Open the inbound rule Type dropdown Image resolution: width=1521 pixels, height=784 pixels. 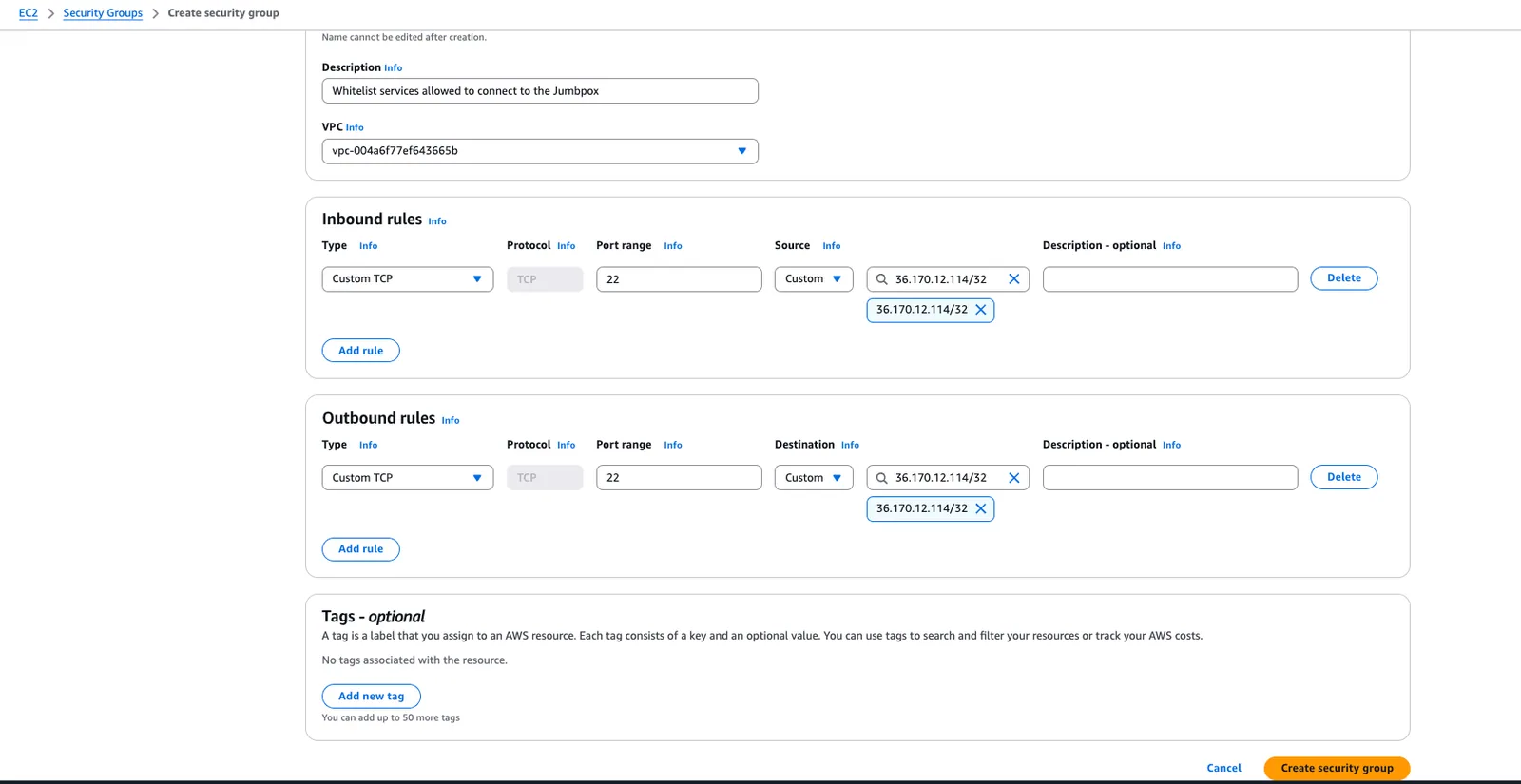click(x=408, y=279)
